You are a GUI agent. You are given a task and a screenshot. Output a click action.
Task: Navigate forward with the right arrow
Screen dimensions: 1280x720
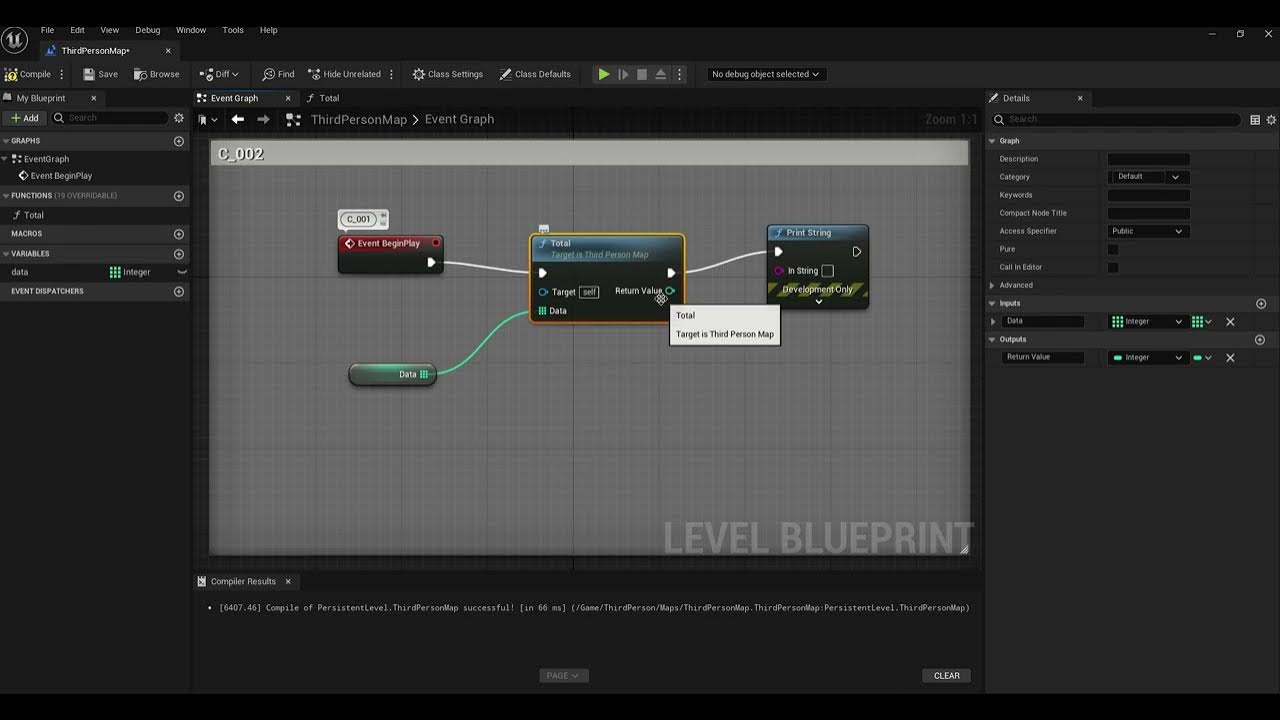(263, 119)
